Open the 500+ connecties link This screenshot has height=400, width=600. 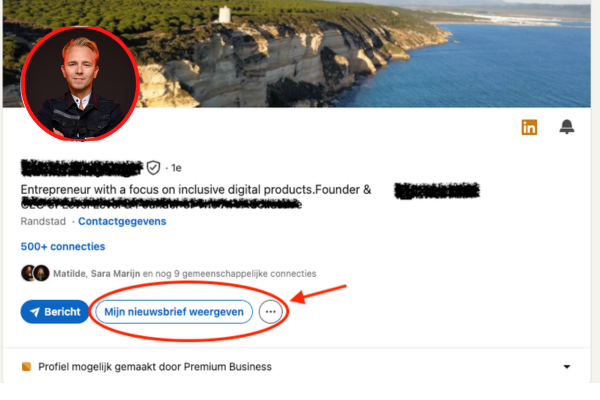tap(63, 247)
